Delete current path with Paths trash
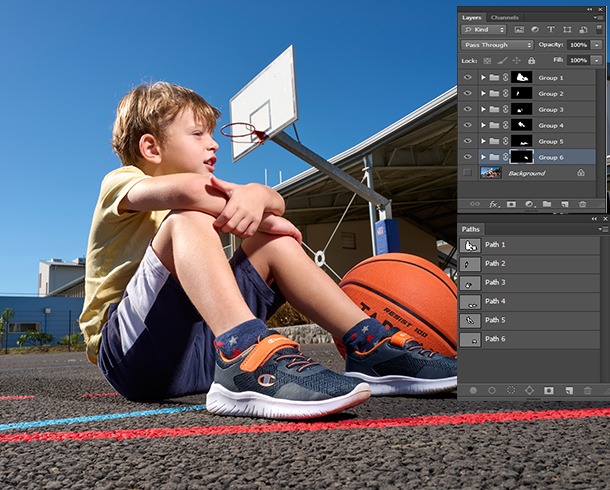The image size is (610, 490). click(587, 390)
